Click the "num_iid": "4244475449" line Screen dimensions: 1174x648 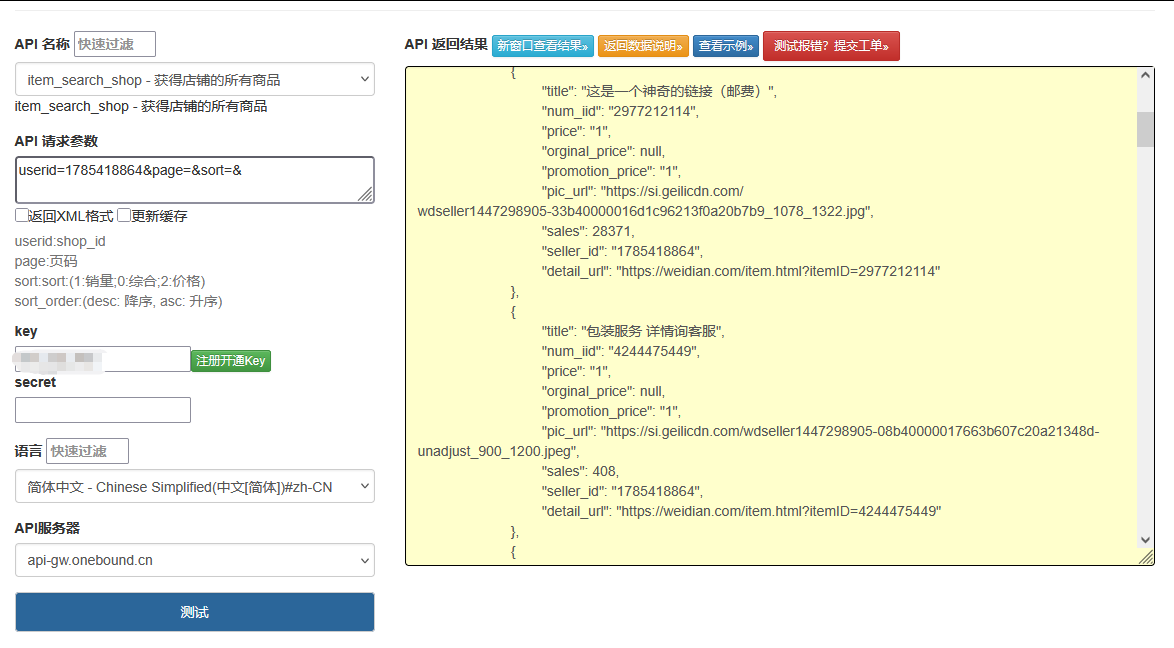point(621,351)
